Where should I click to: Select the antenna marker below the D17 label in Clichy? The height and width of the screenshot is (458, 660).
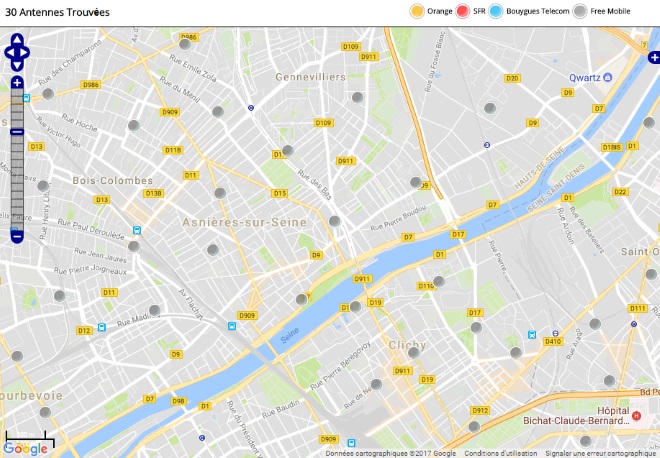click(476, 327)
